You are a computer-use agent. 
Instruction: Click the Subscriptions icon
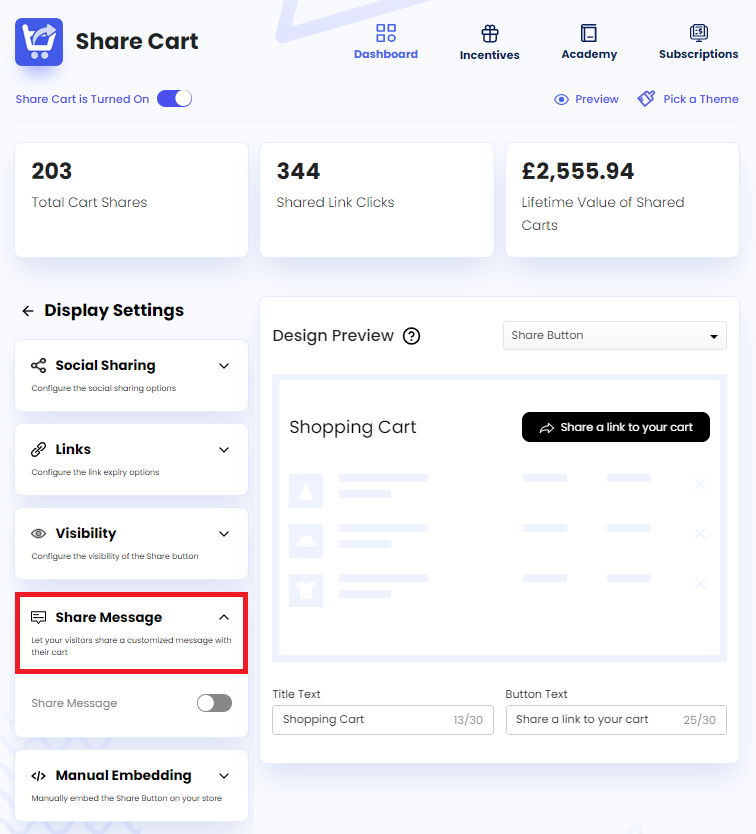pyautogui.click(x=698, y=30)
